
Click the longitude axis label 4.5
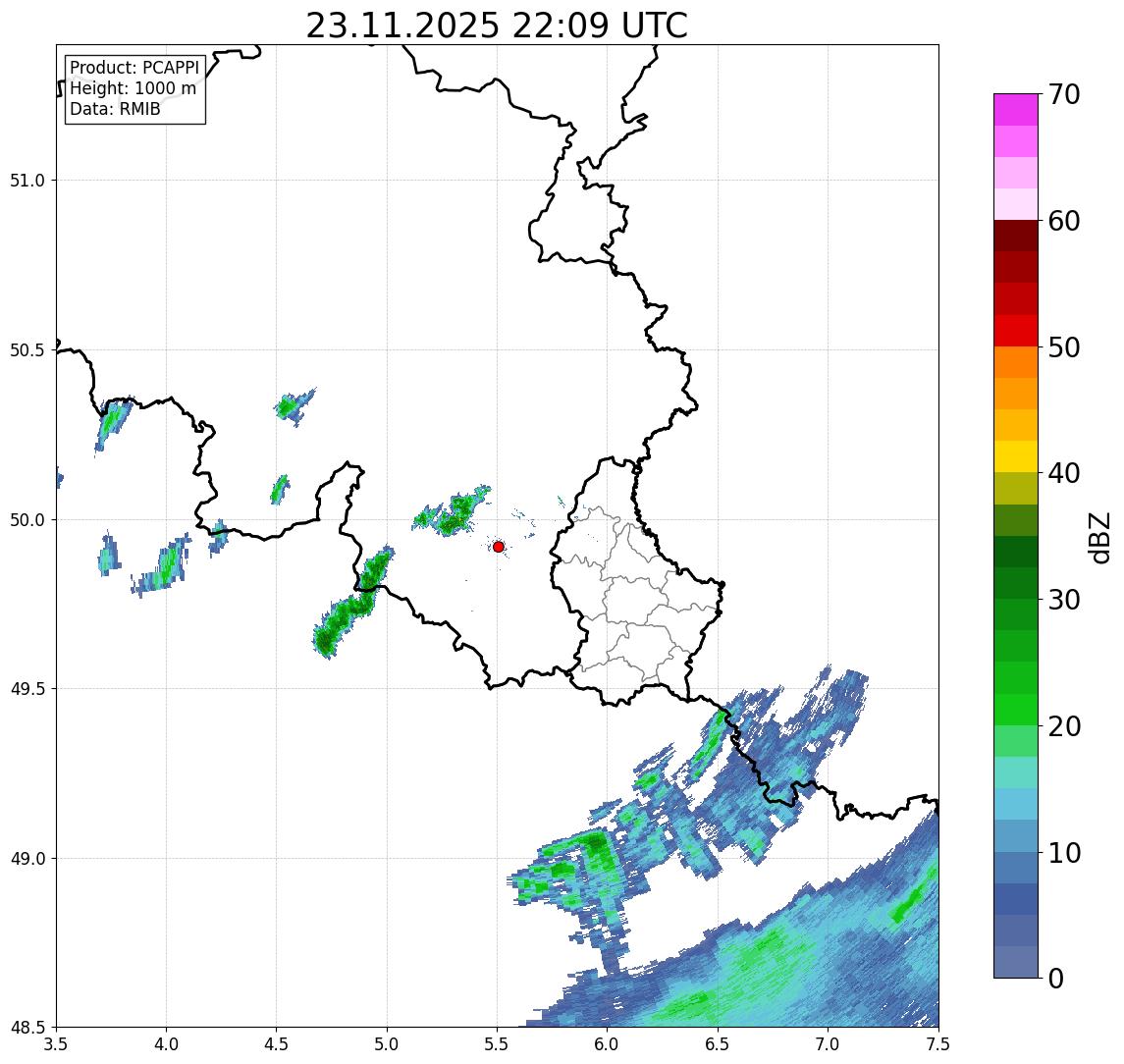277,1044
